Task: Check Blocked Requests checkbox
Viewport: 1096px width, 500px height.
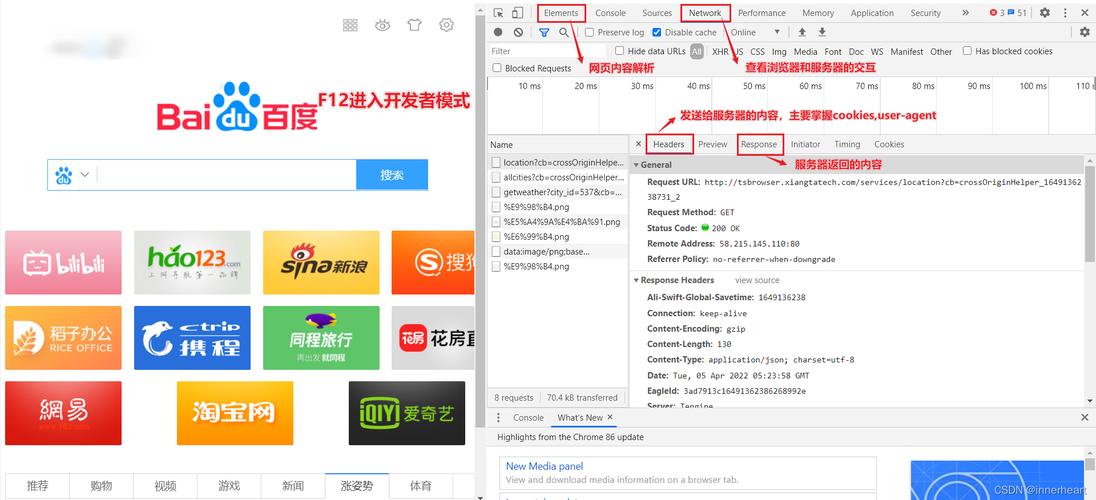Action: pyautogui.click(x=497, y=68)
